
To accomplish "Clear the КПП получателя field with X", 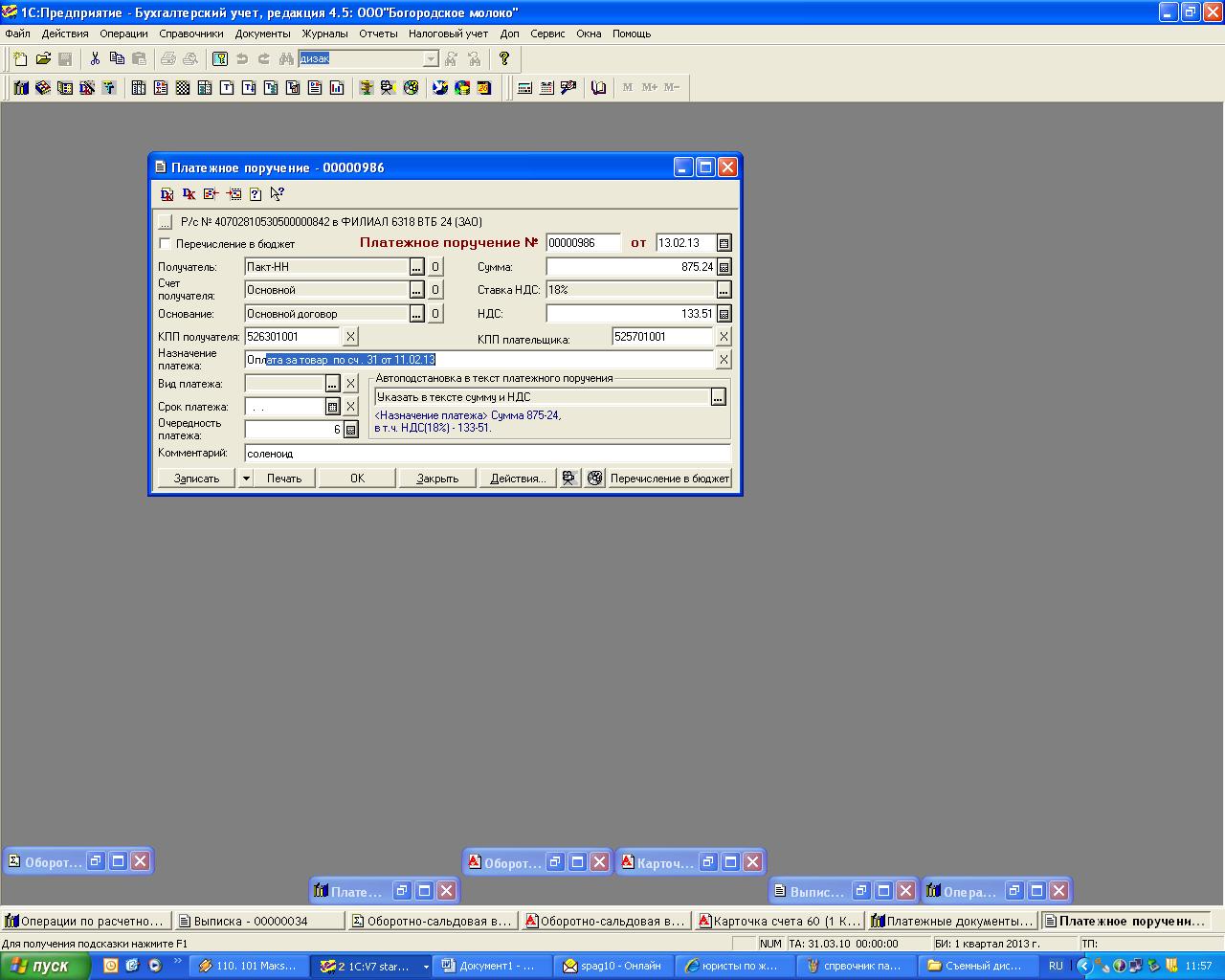I will click(x=350, y=337).
